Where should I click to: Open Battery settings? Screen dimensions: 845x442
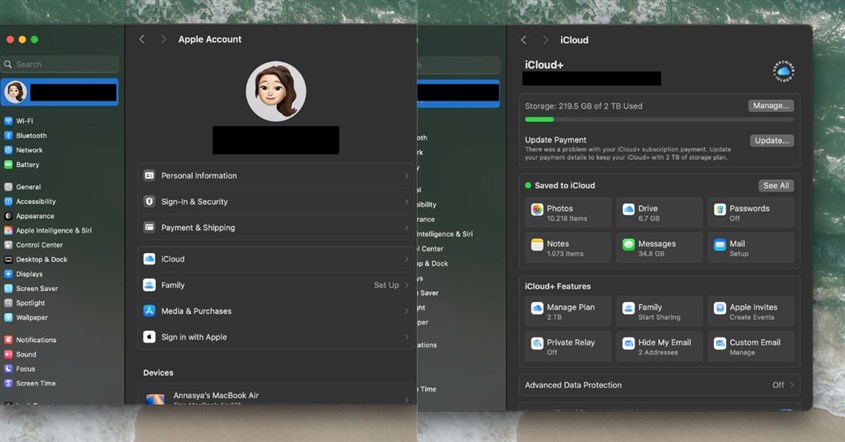click(22, 164)
